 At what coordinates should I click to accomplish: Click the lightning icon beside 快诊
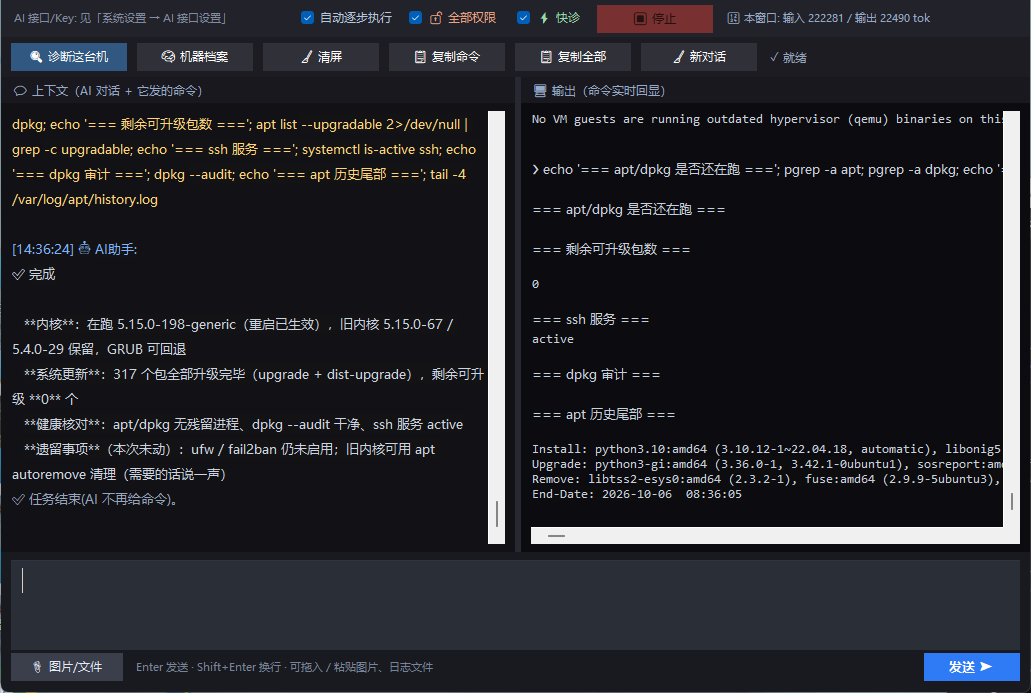tap(544, 18)
